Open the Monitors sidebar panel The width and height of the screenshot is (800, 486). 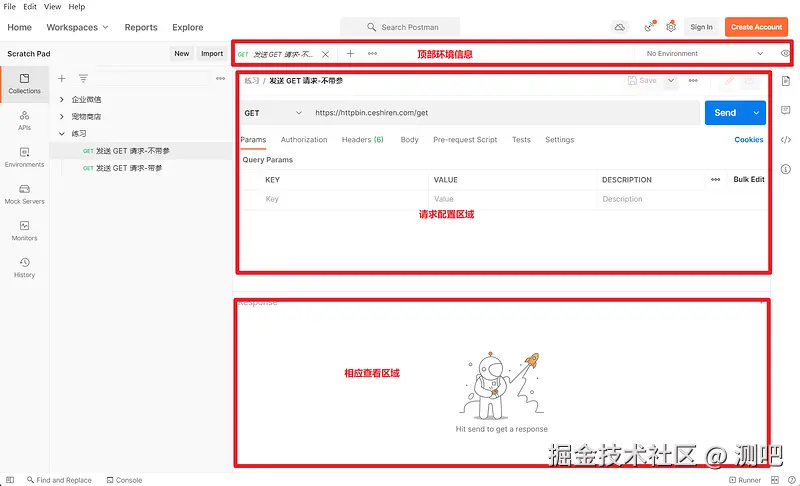[x=24, y=231]
